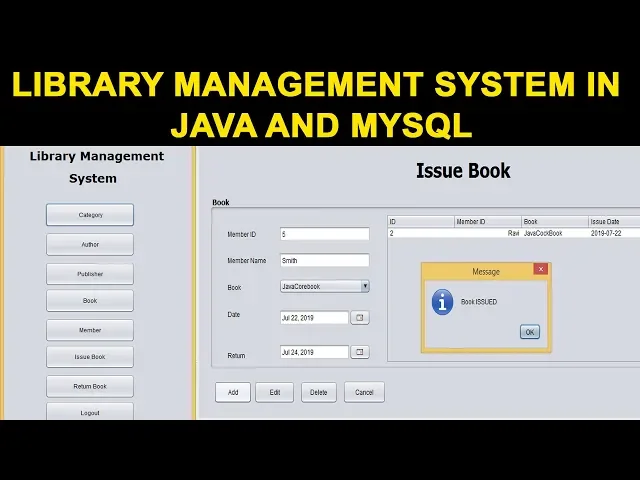The height and width of the screenshot is (480, 640).
Task: Hit the Delete button
Action: click(318, 393)
